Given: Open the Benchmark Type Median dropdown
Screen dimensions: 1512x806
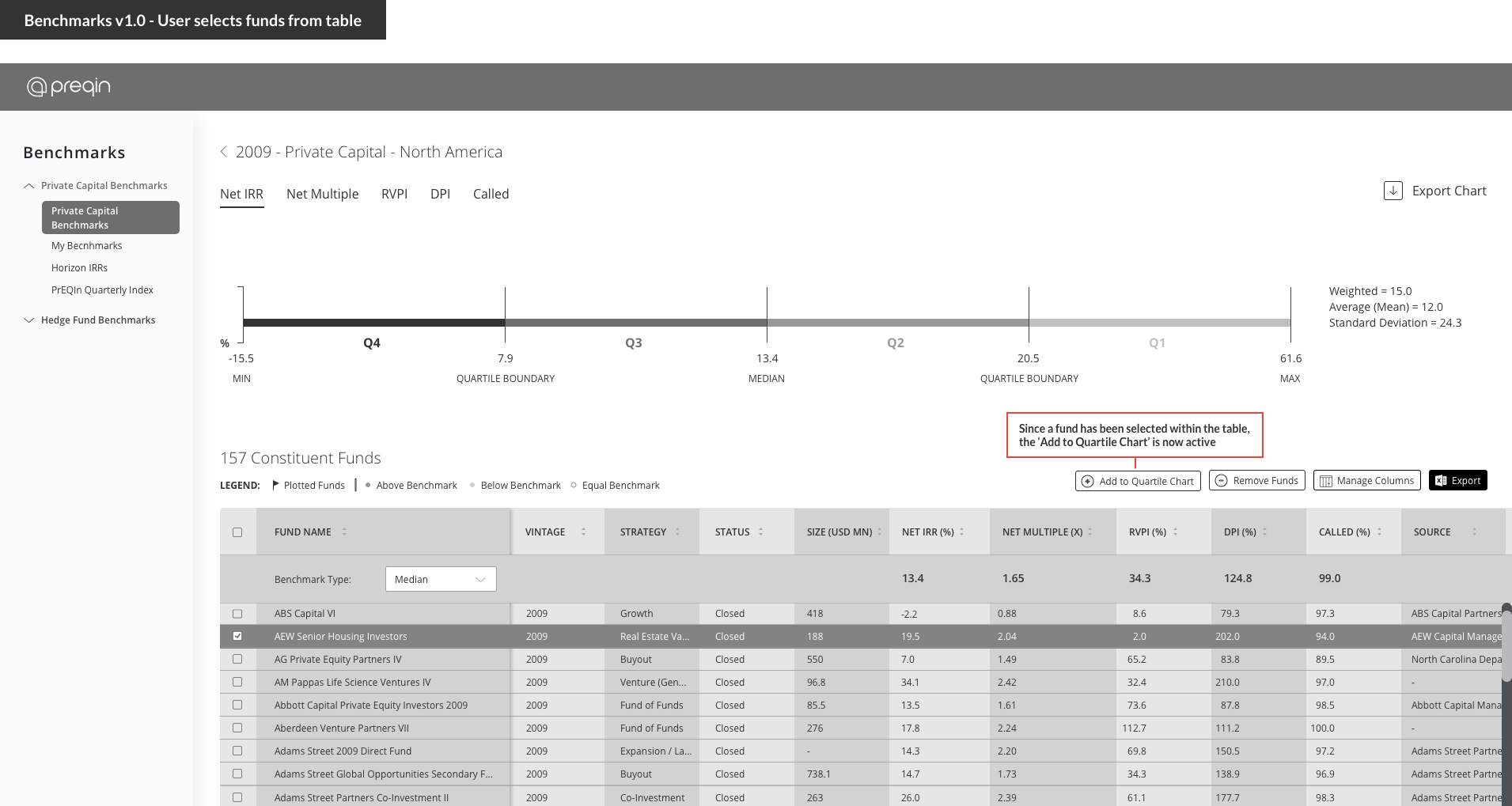Looking at the screenshot, I should [441, 579].
